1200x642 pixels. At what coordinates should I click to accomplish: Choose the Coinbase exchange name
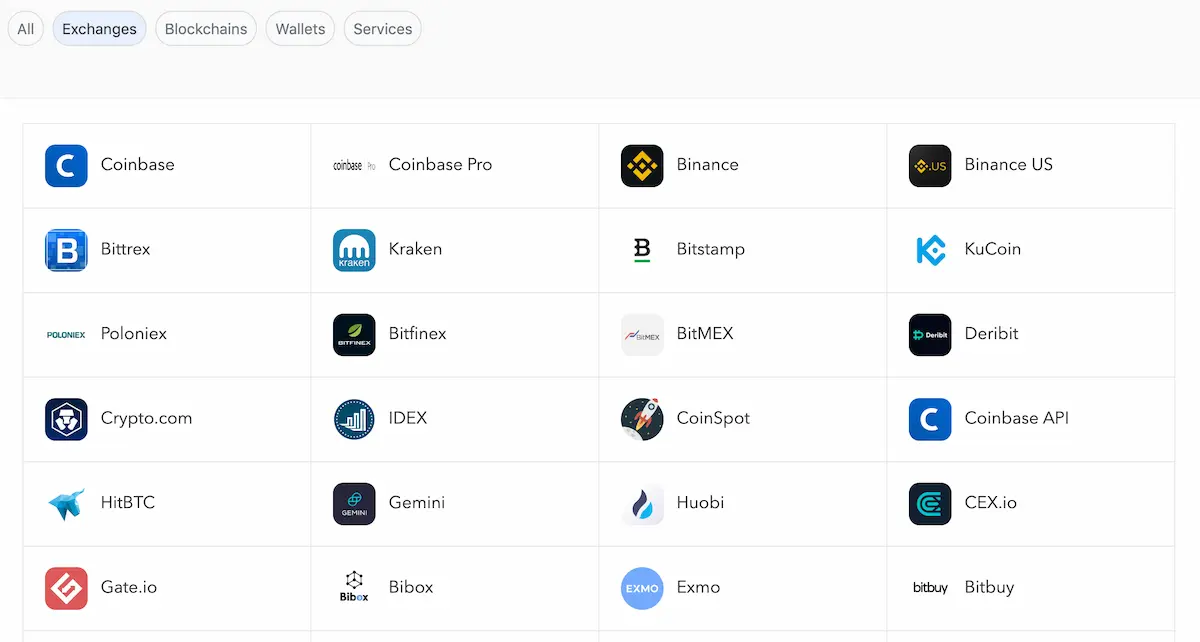pyautogui.click(x=138, y=165)
